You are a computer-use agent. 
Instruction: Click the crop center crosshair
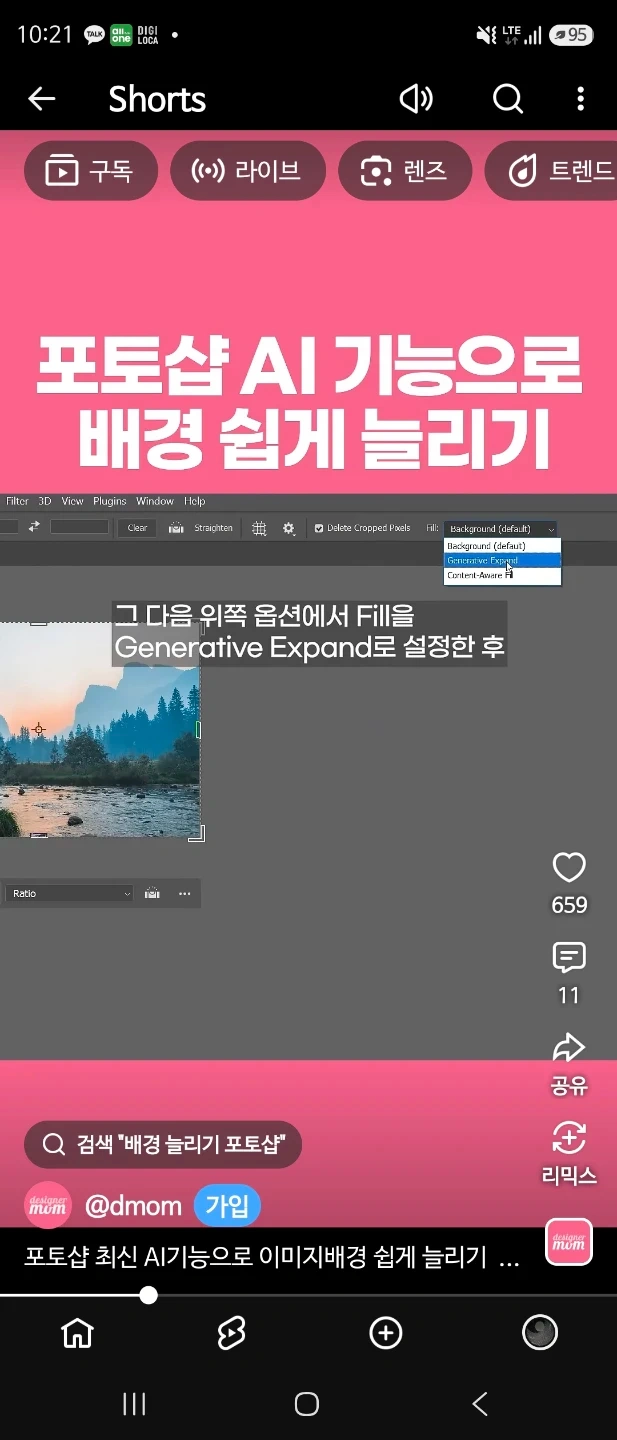(x=38, y=729)
